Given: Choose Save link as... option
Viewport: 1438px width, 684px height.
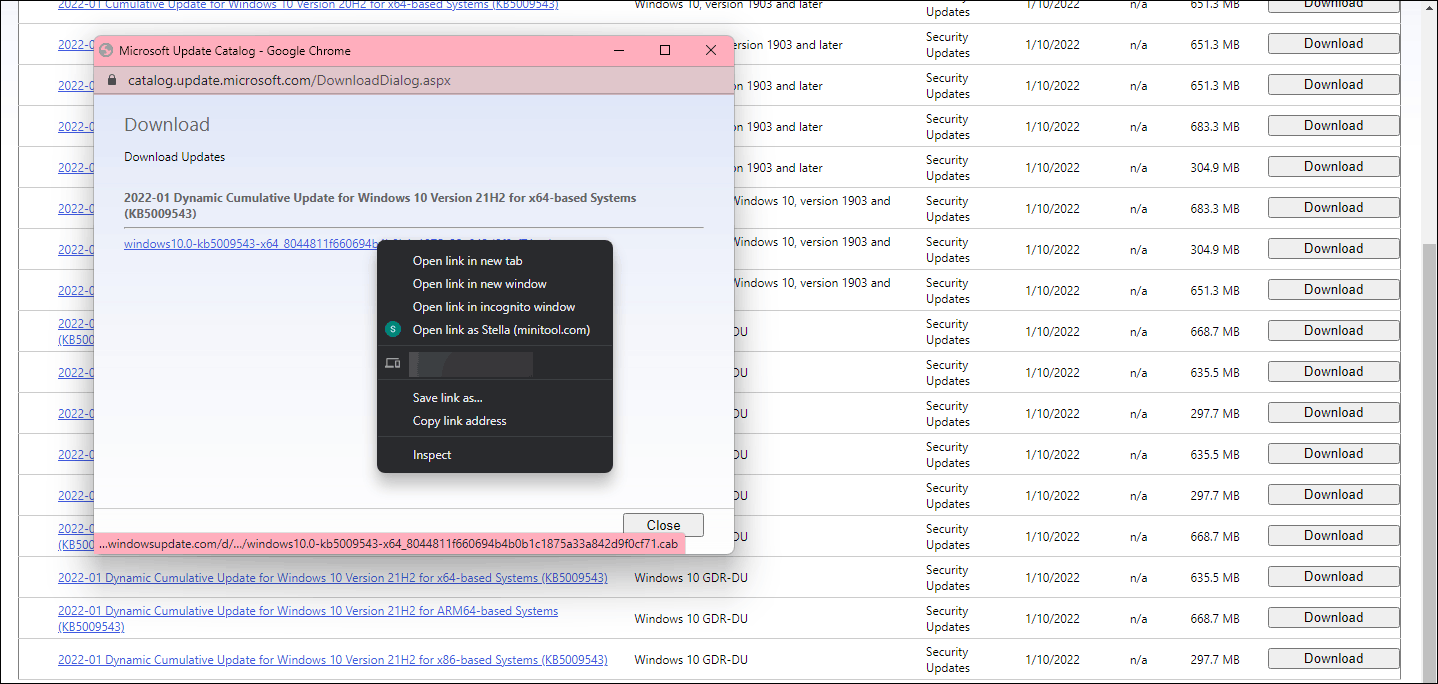Looking at the screenshot, I should 447,398.
